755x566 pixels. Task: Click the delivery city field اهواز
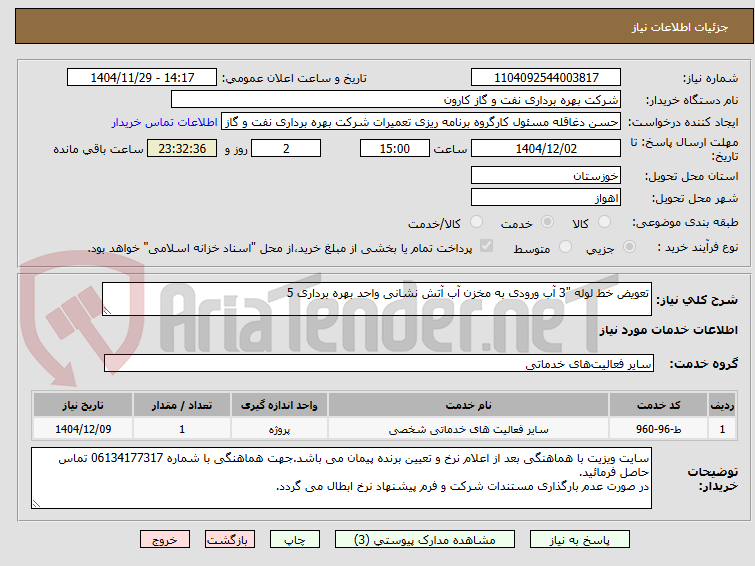(546, 197)
